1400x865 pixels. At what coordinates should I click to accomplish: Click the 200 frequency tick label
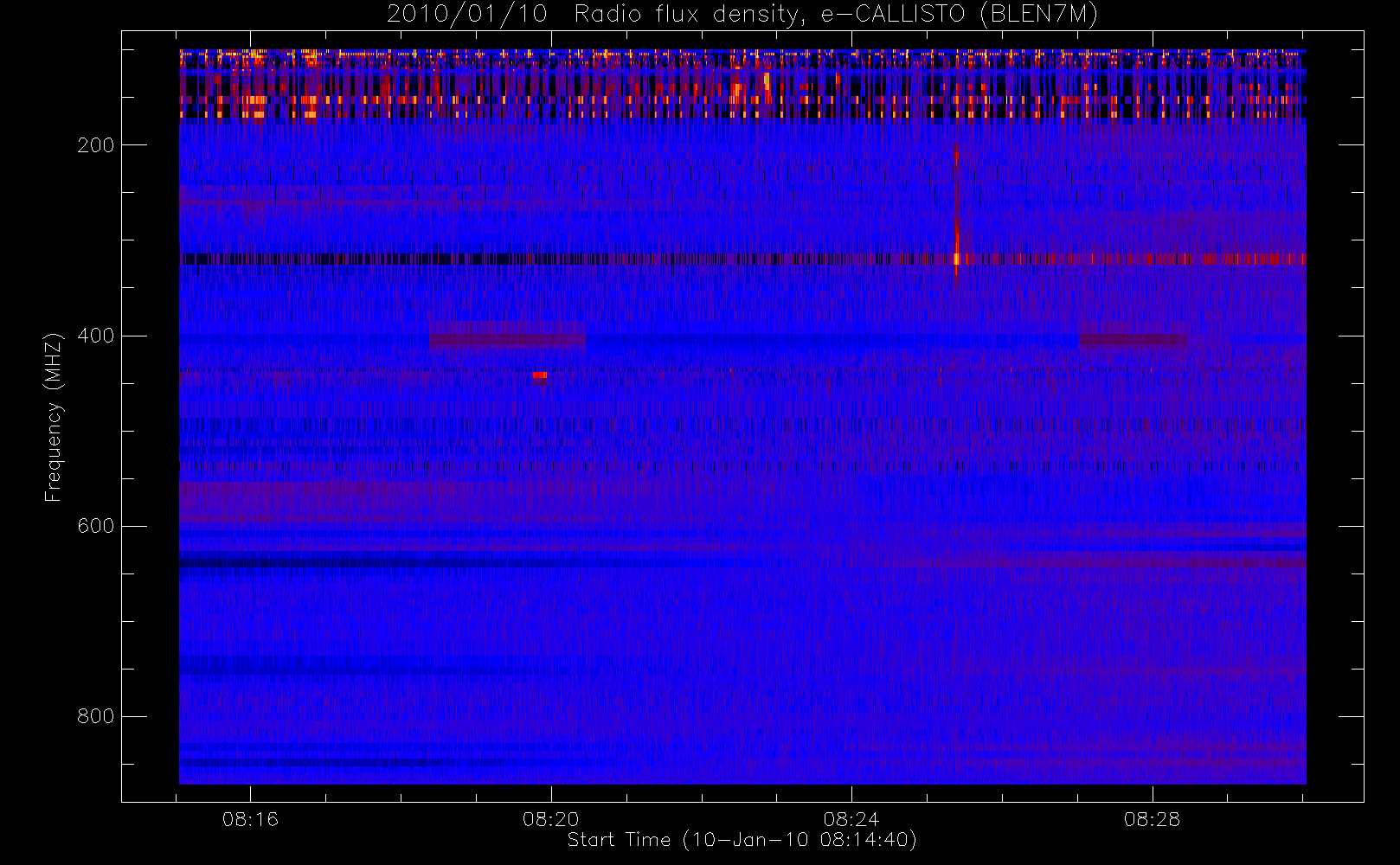coord(96,145)
